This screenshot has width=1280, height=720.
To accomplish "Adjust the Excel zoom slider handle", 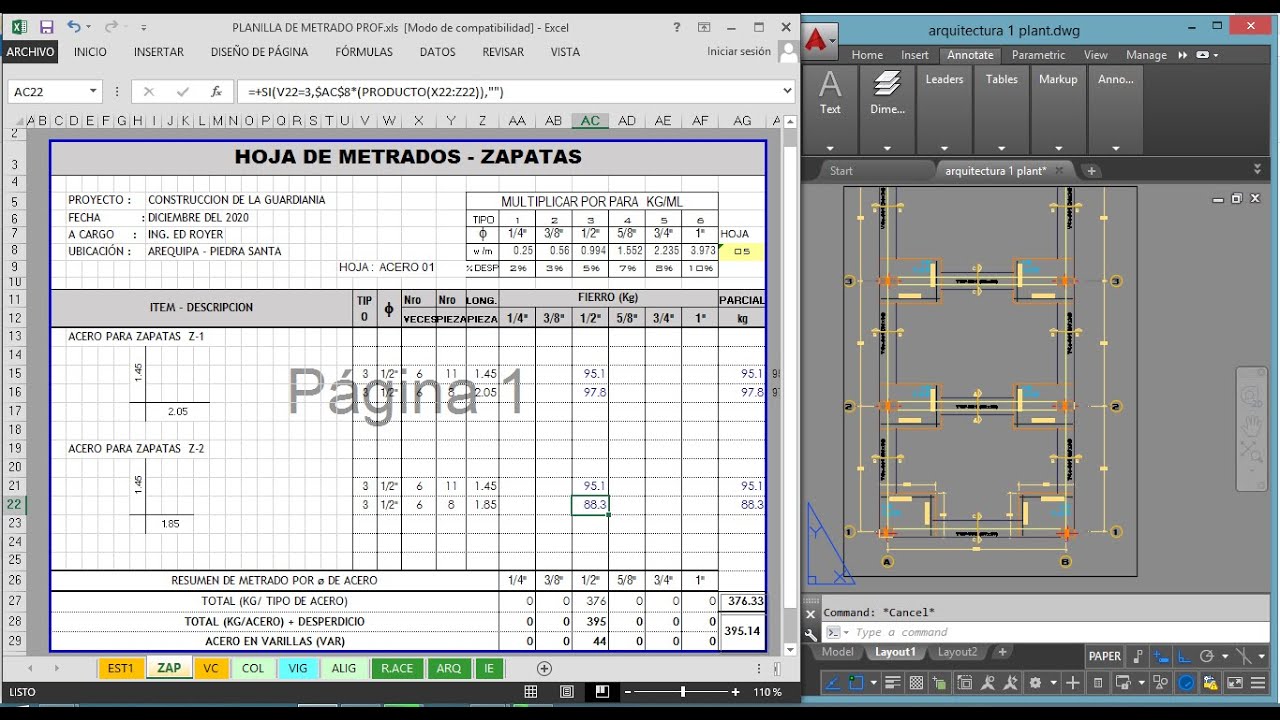I will point(683,691).
